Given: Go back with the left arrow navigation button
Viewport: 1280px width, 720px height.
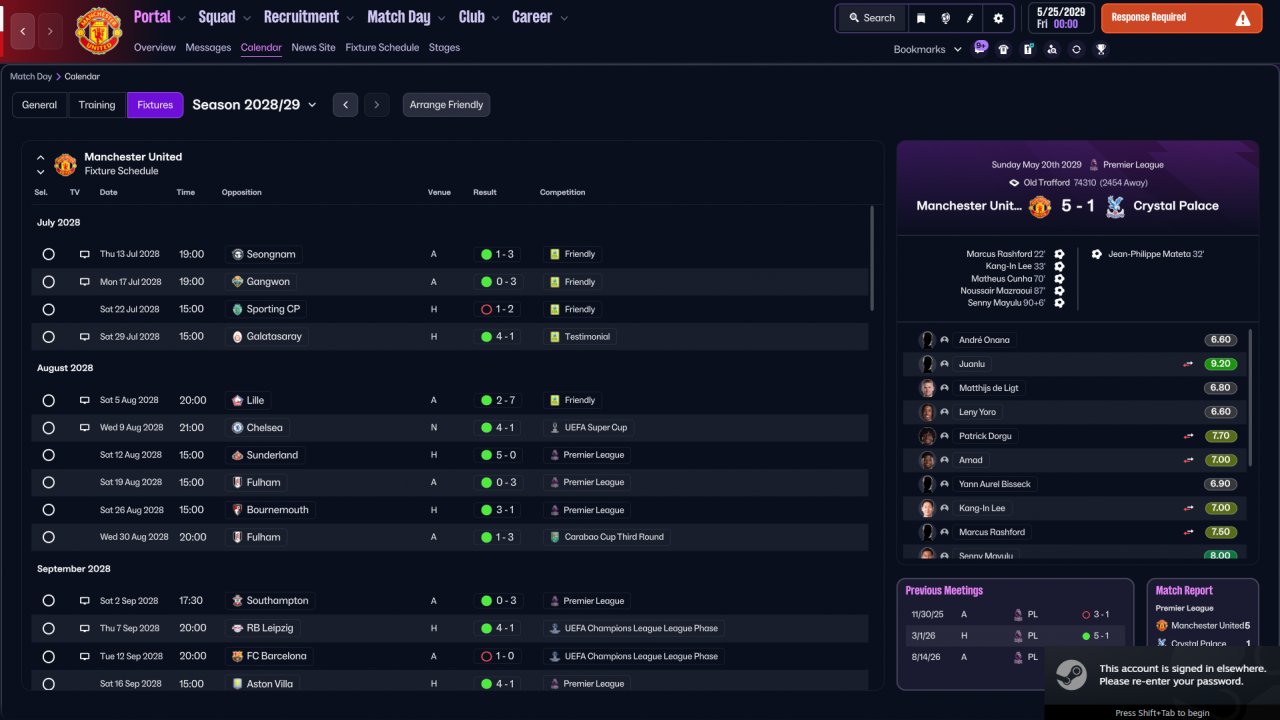Looking at the screenshot, I should [x=23, y=31].
